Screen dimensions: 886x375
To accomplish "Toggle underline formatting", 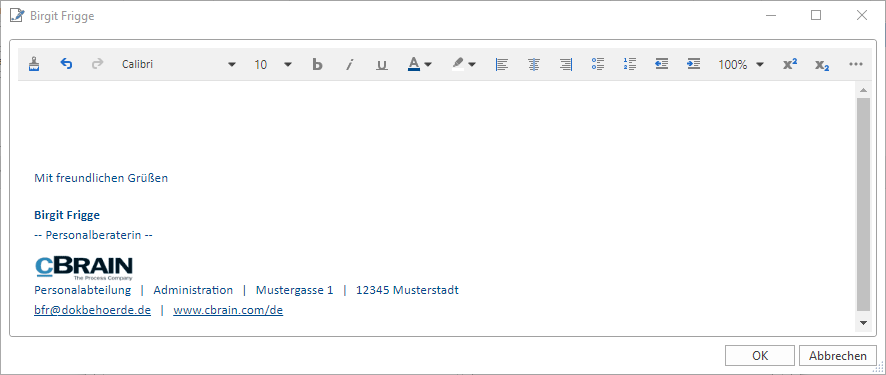I will (382, 64).
